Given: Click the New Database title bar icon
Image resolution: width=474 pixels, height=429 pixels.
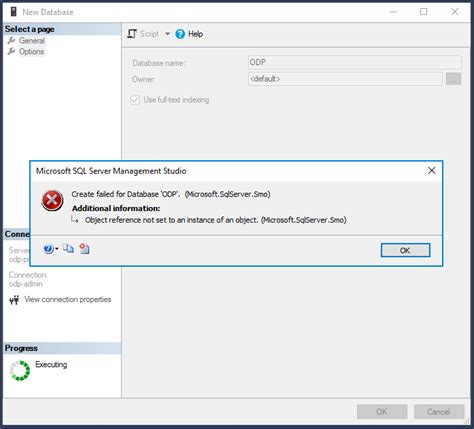Looking at the screenshot, I should click(13, 12).
